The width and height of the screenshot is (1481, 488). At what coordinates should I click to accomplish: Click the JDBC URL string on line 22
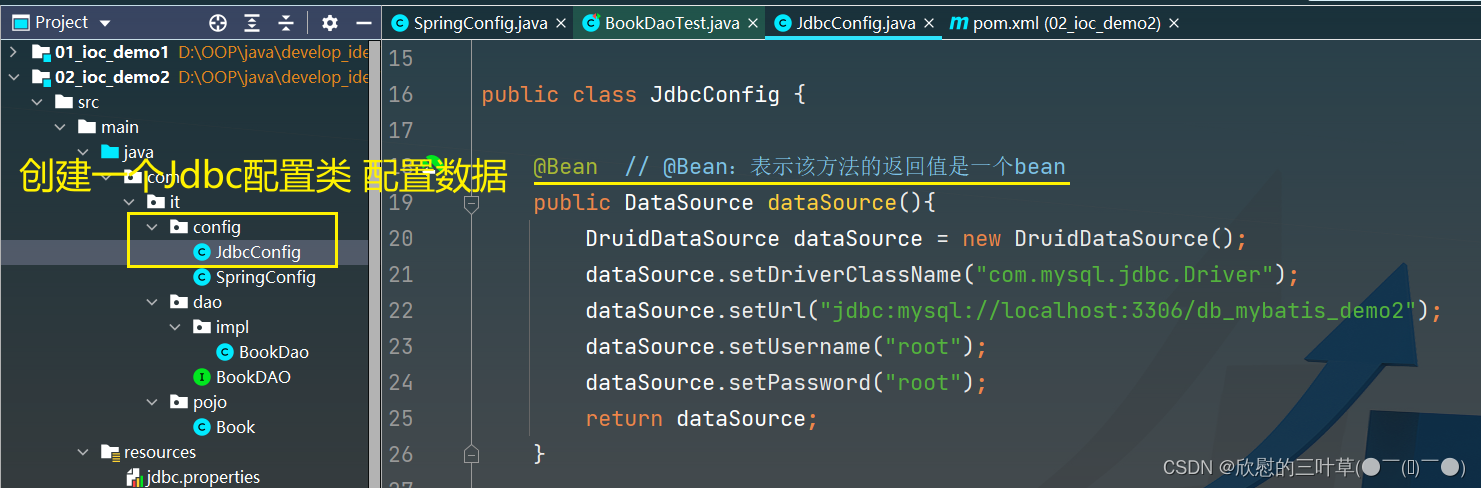1118,311
